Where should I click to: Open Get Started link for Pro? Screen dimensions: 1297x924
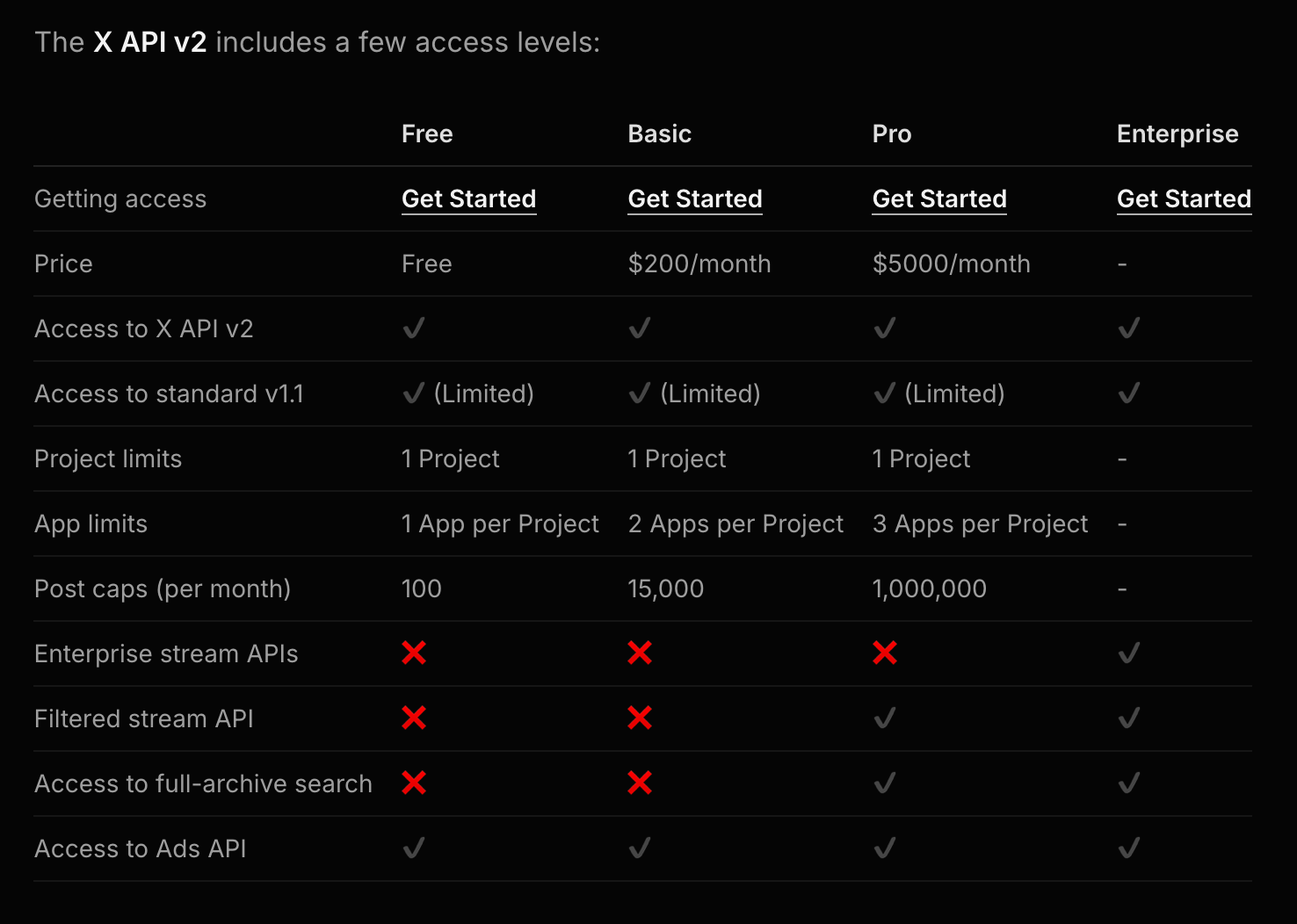(938, 199)
